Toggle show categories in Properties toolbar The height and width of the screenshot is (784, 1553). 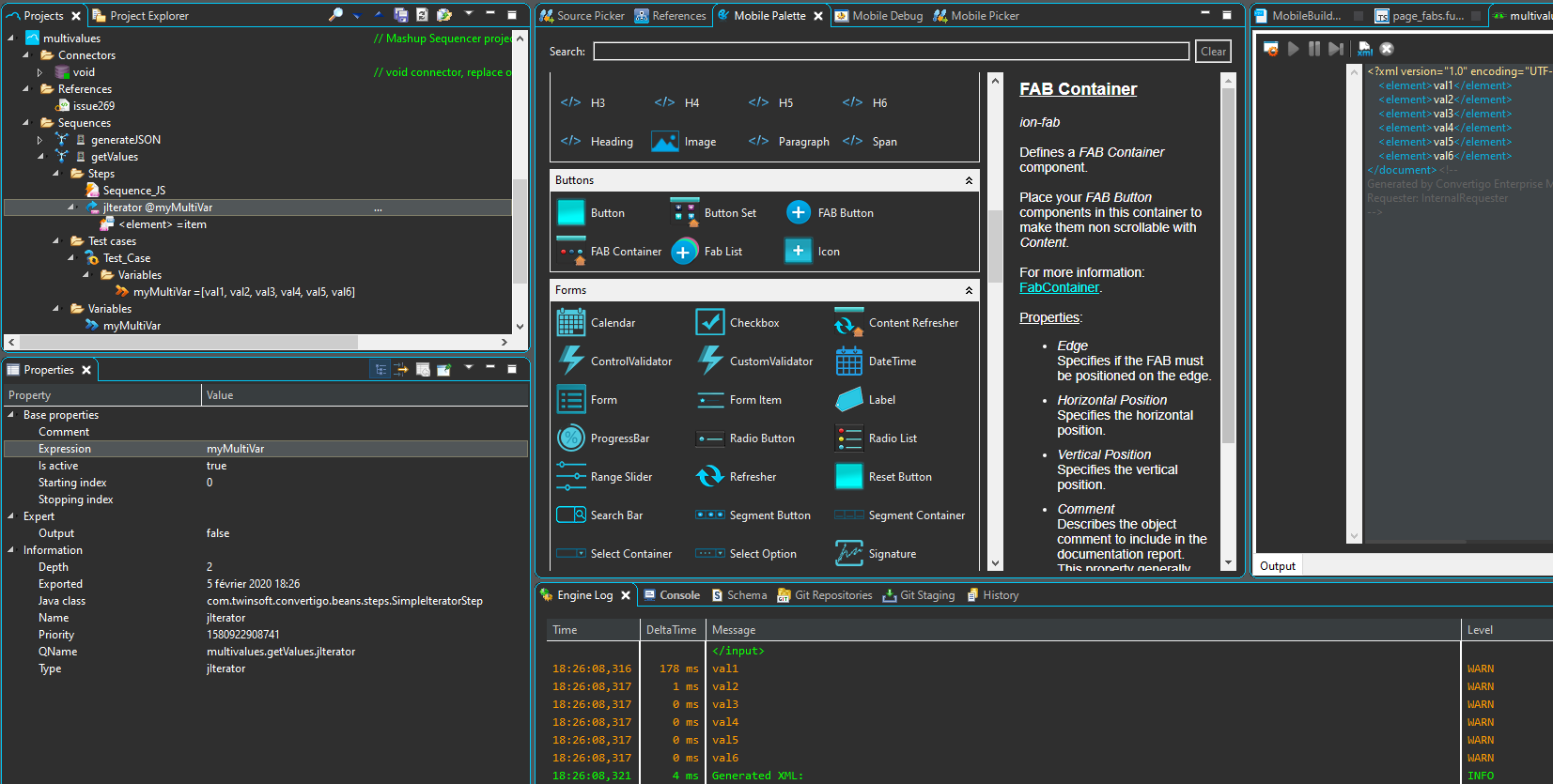pyautogui.click(x=380, y=370)
